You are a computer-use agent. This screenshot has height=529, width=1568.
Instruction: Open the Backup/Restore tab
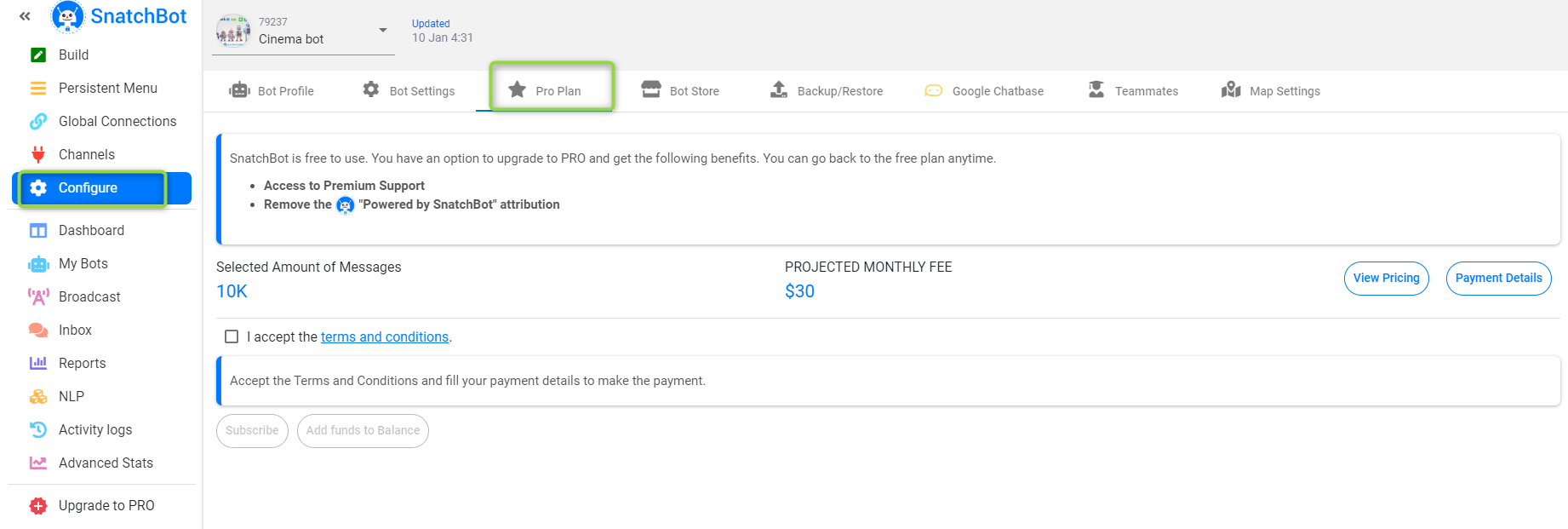[x=827, y=91]
